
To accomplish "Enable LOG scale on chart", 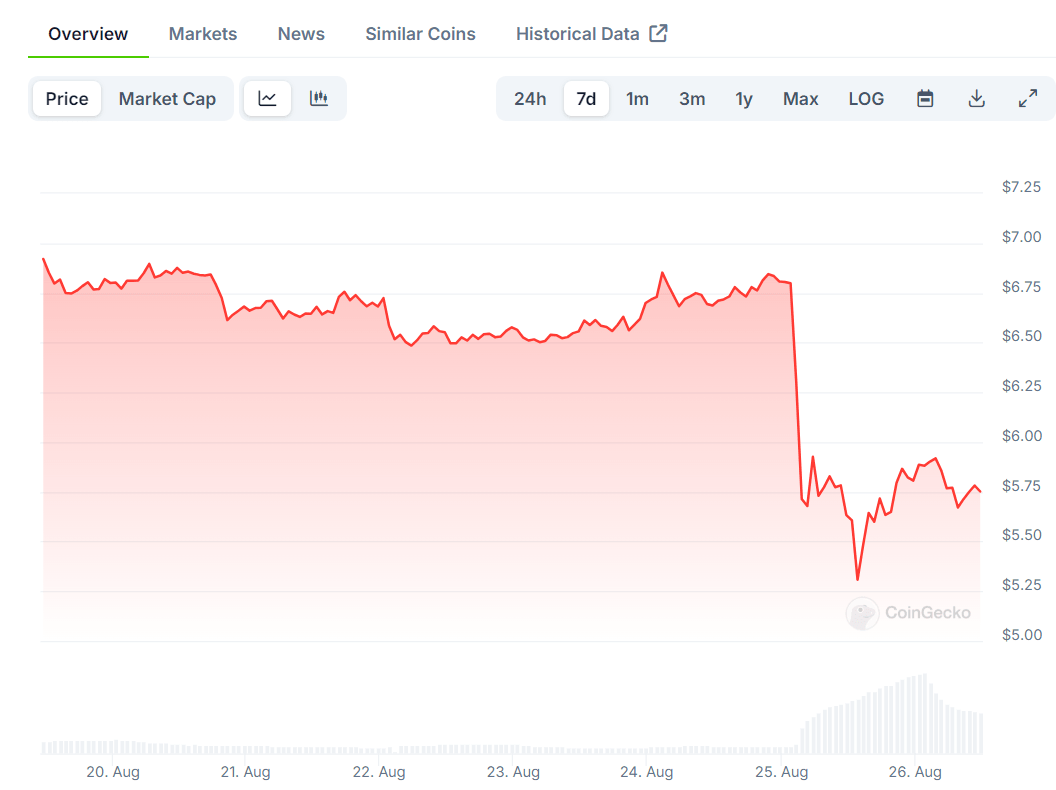I will [x=866, y=98].
